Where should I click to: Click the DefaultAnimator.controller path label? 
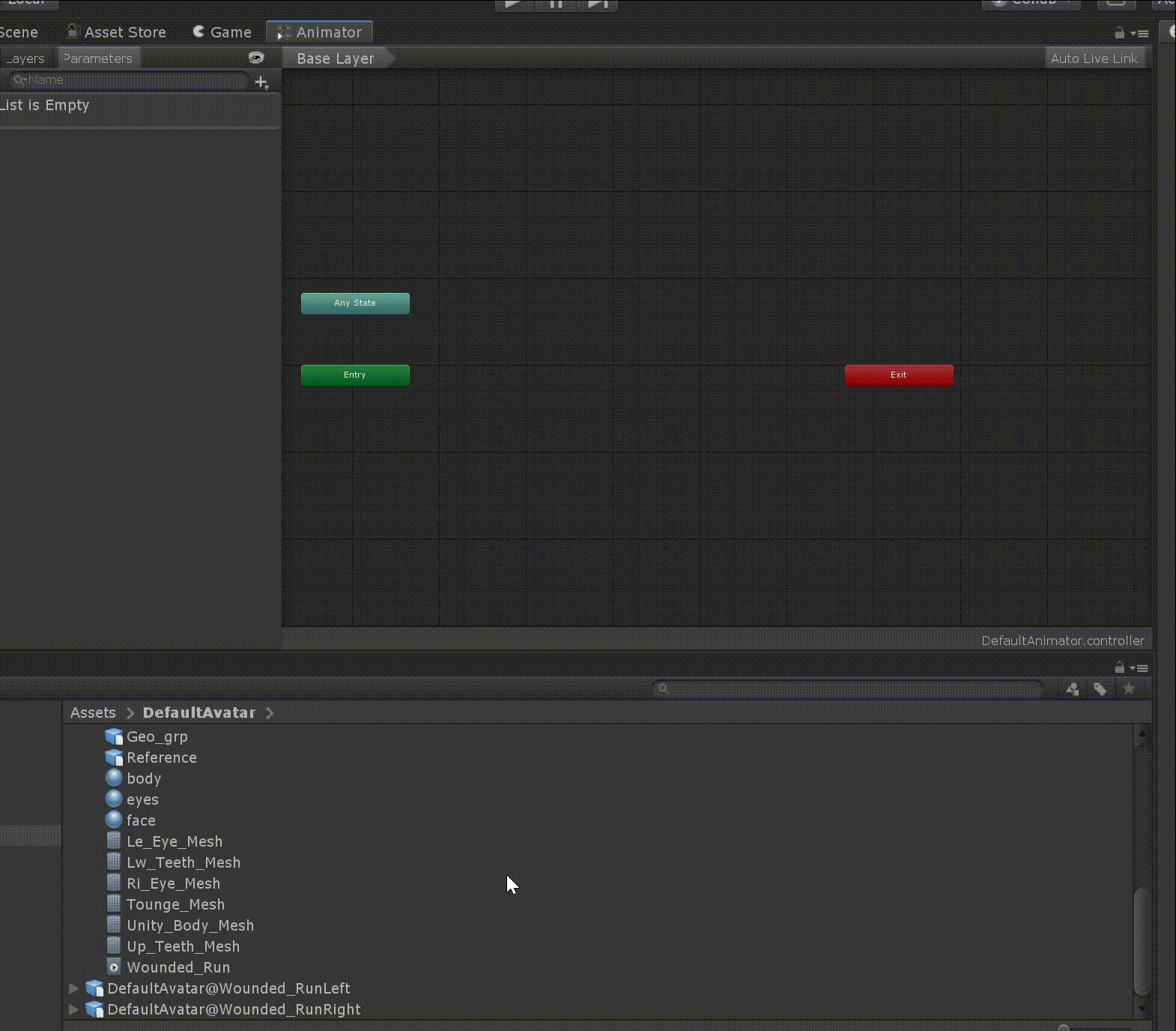(1062, 641)
